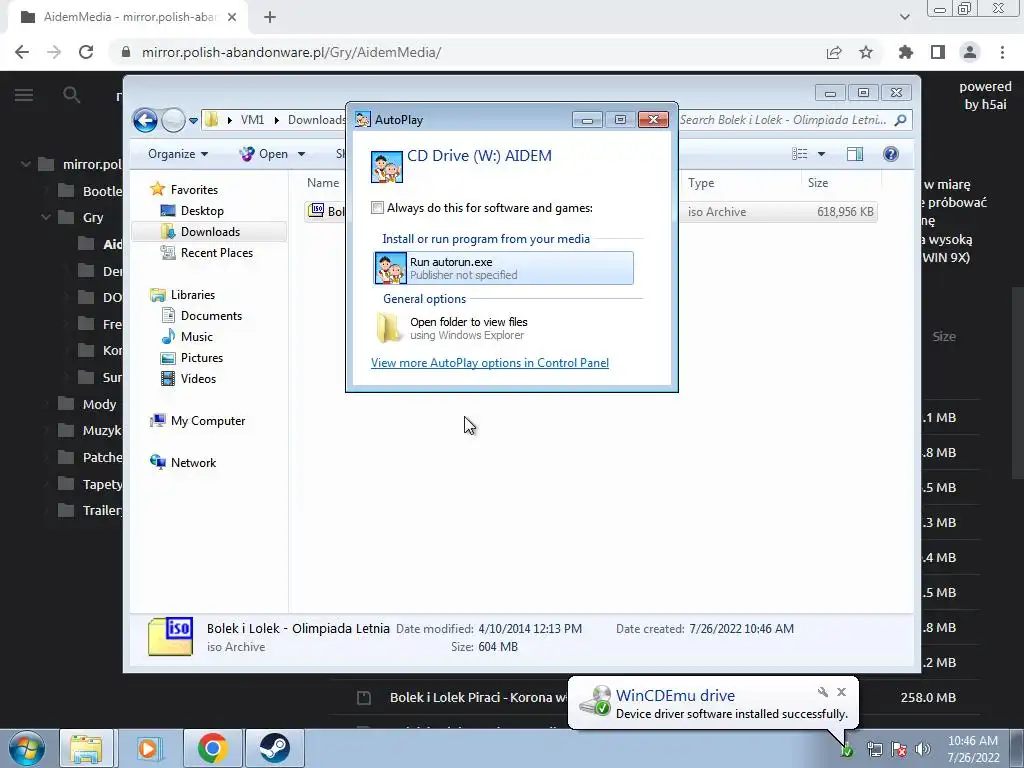Click the Explorer search magnifier icon
This screenshot has width=1024, height=768.
pyautogui.click(x=901, y=120)
